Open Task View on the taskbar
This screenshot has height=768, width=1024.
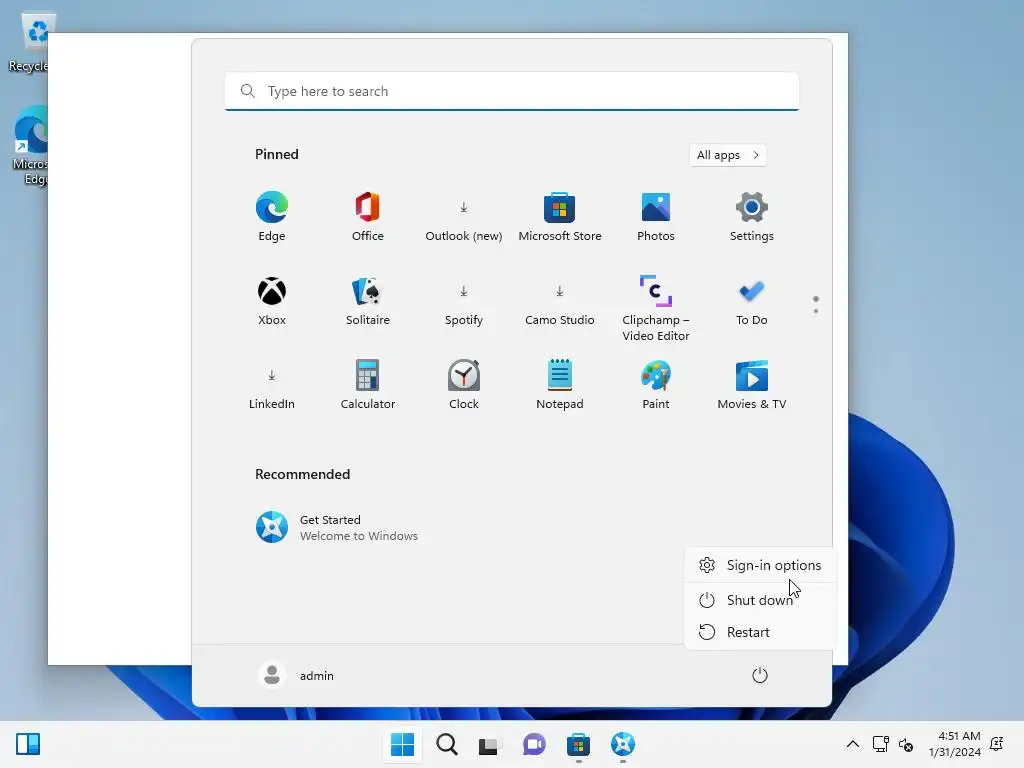[x=490, y=744]
